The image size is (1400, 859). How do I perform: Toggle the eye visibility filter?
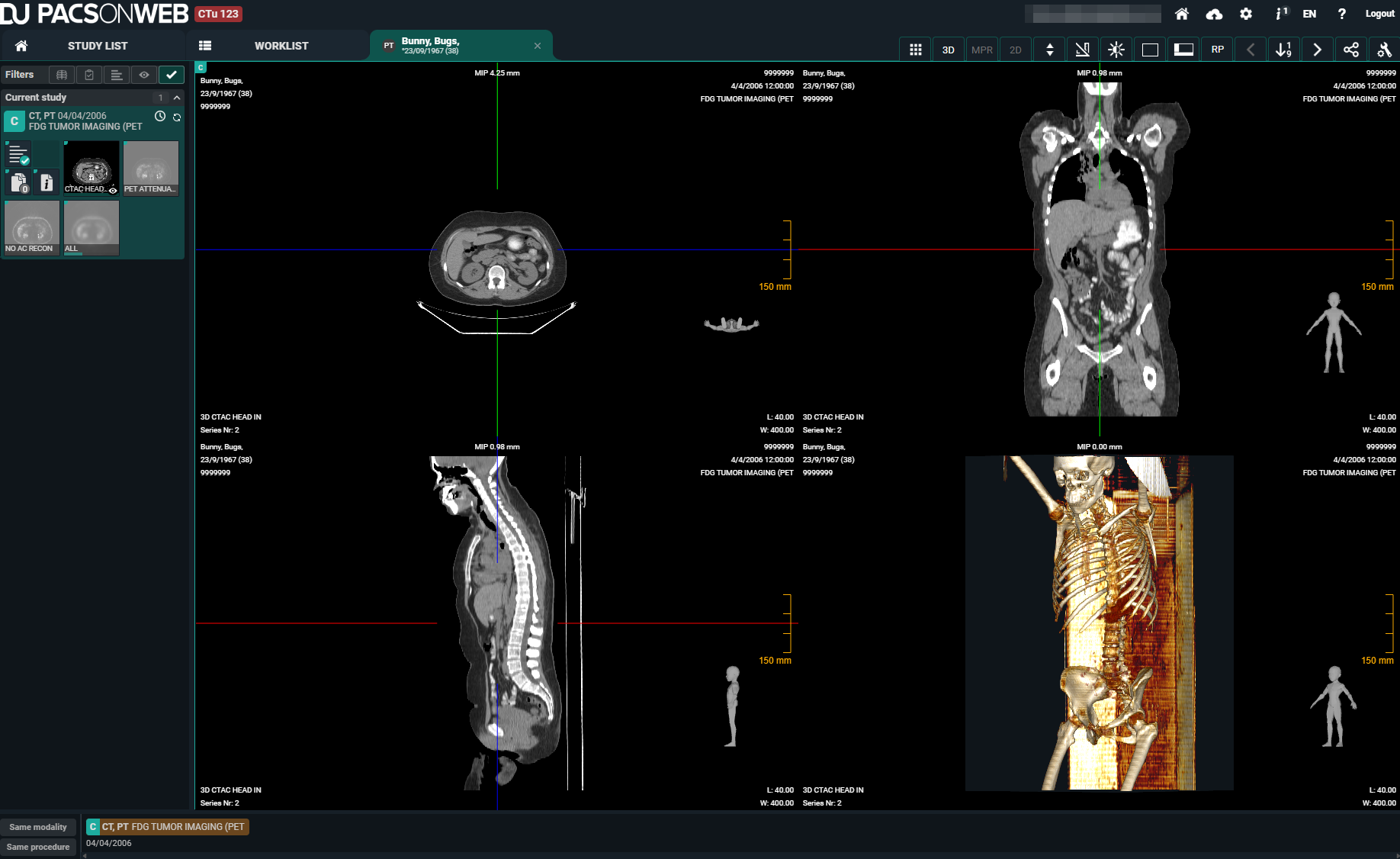pyautogui.click(x=144, y=75)
